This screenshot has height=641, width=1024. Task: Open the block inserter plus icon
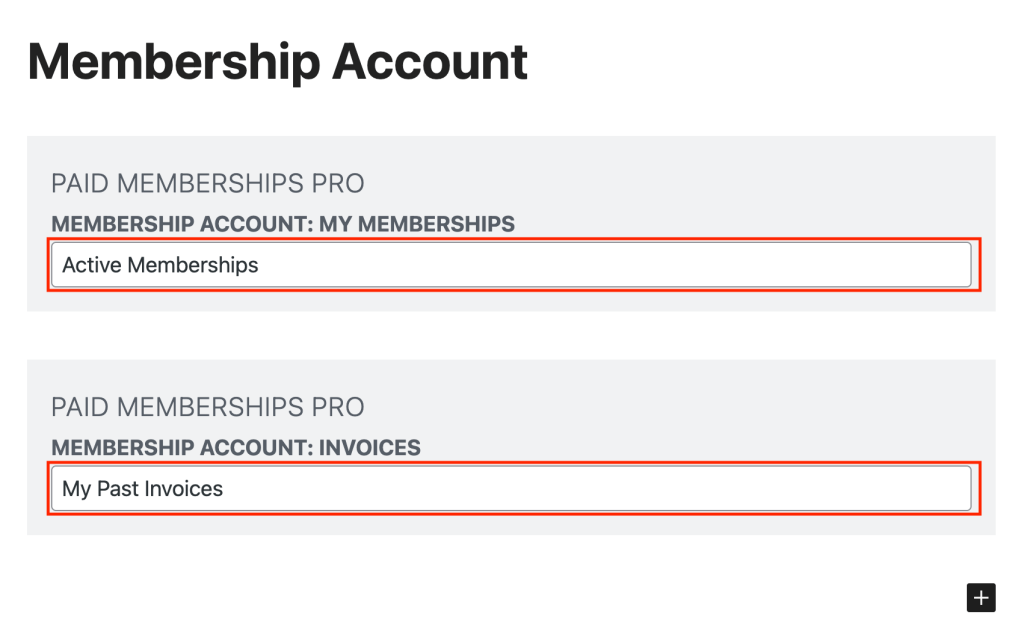click(981, 598)
